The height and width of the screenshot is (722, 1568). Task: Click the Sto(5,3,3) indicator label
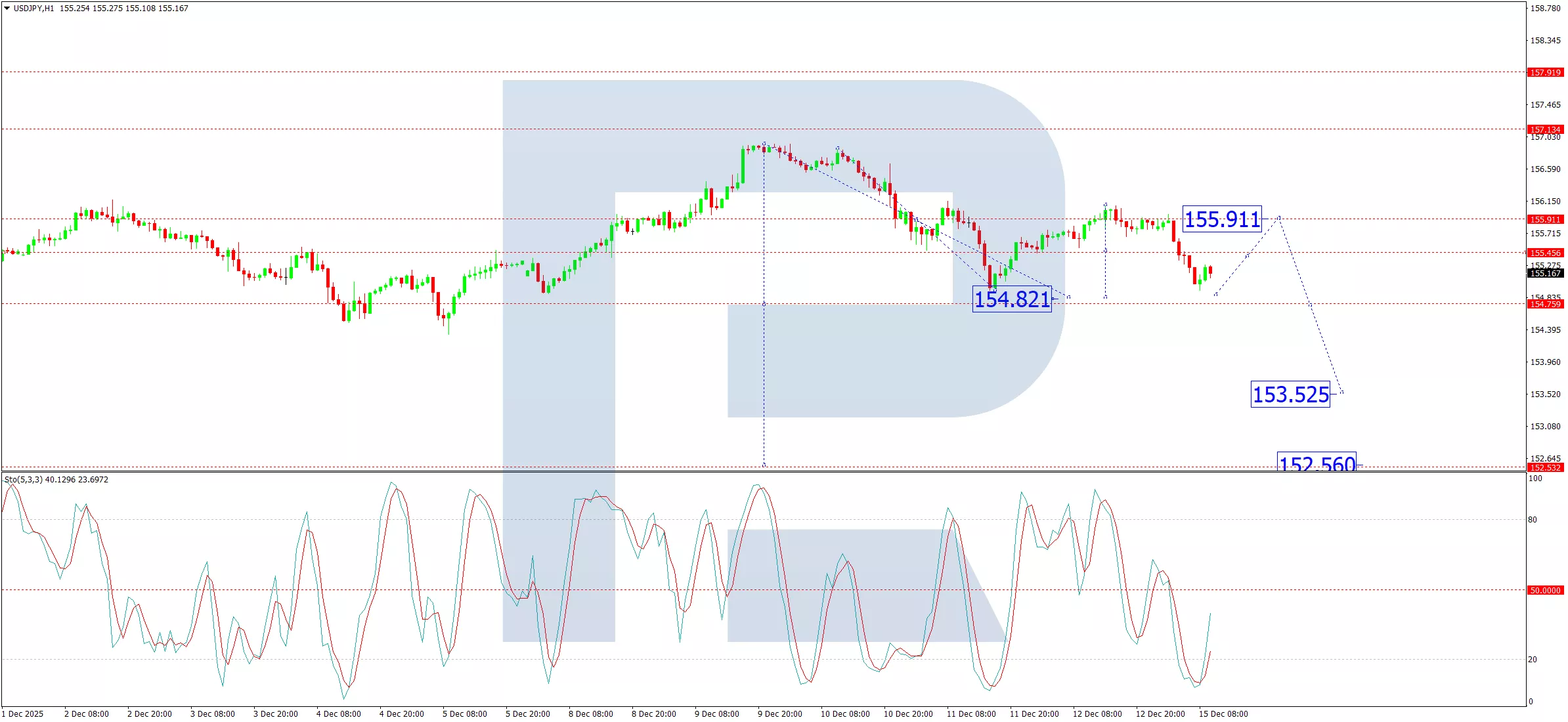tap(24, 480)
